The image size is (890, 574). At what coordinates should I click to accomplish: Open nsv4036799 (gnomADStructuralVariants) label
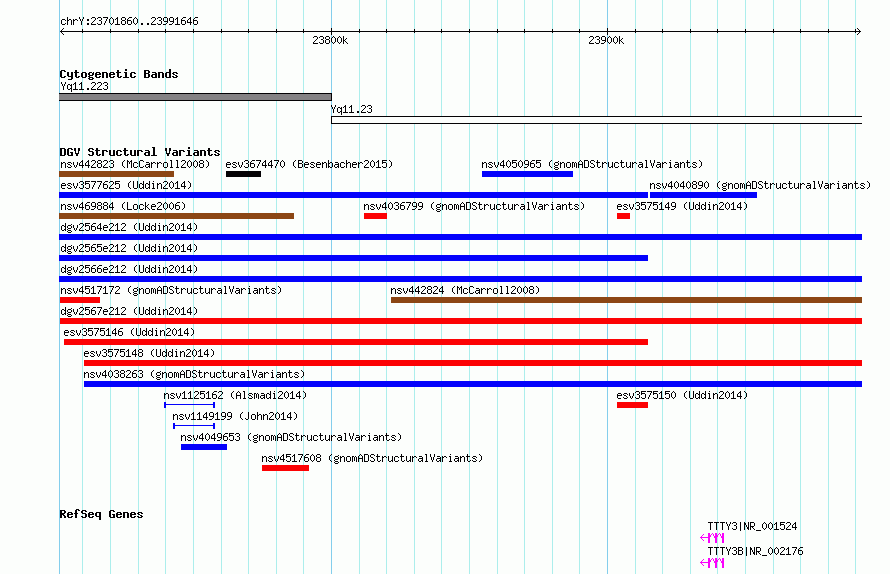tap(474, 206)
